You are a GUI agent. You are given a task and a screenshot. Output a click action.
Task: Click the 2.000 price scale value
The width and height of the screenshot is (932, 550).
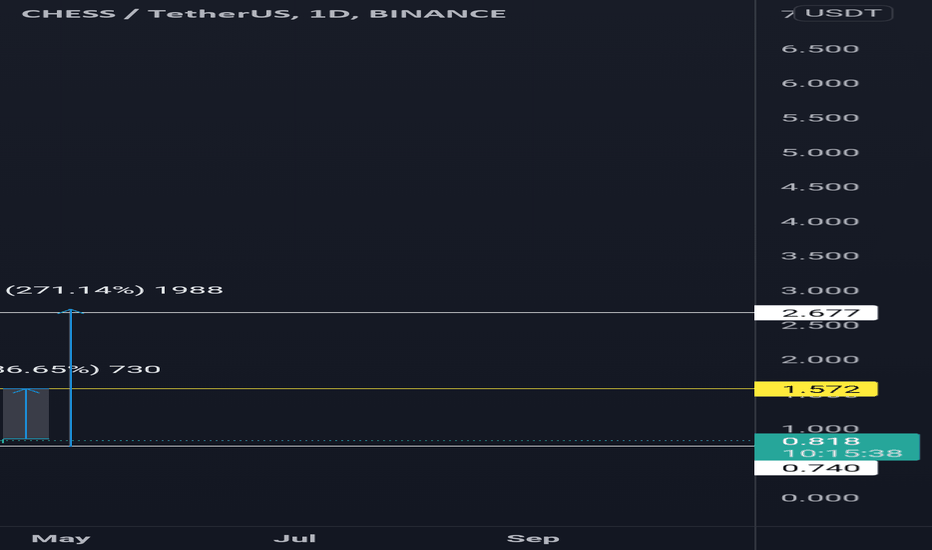point(820,359)
